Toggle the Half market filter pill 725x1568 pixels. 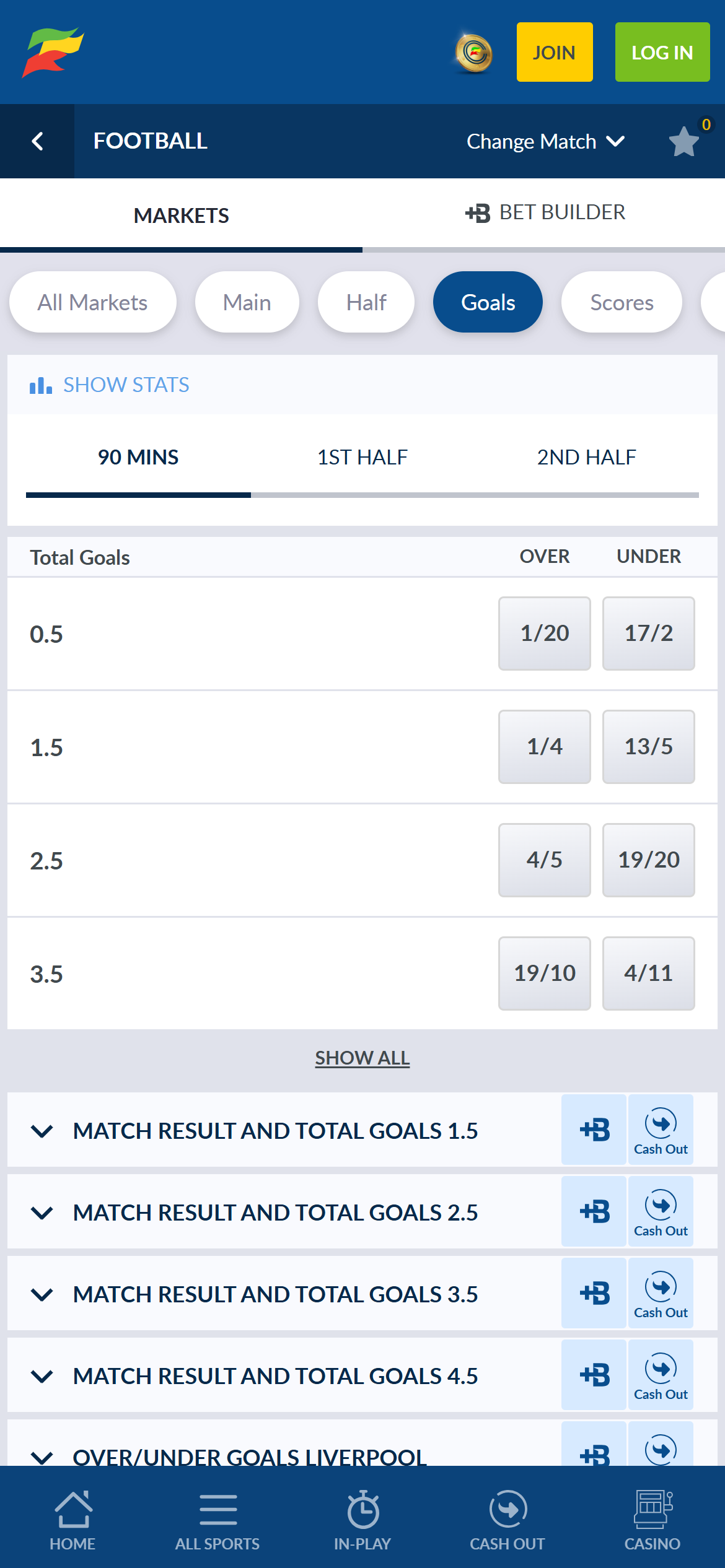coord(366,302)
